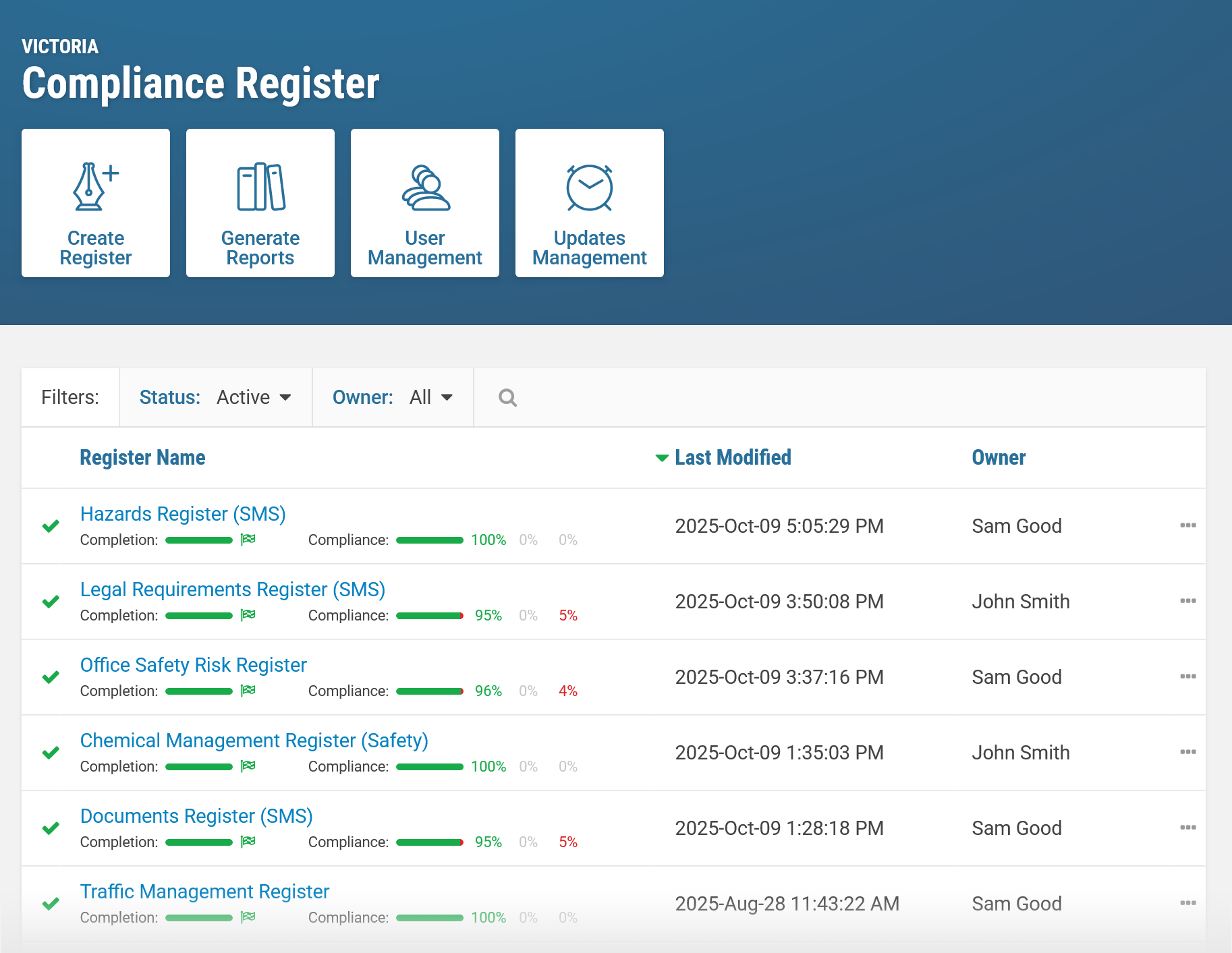The height and width of the screenshot is (953, 1232).
Task: Click the green checkmark beside Hazards Register
Action: point(51,526)
